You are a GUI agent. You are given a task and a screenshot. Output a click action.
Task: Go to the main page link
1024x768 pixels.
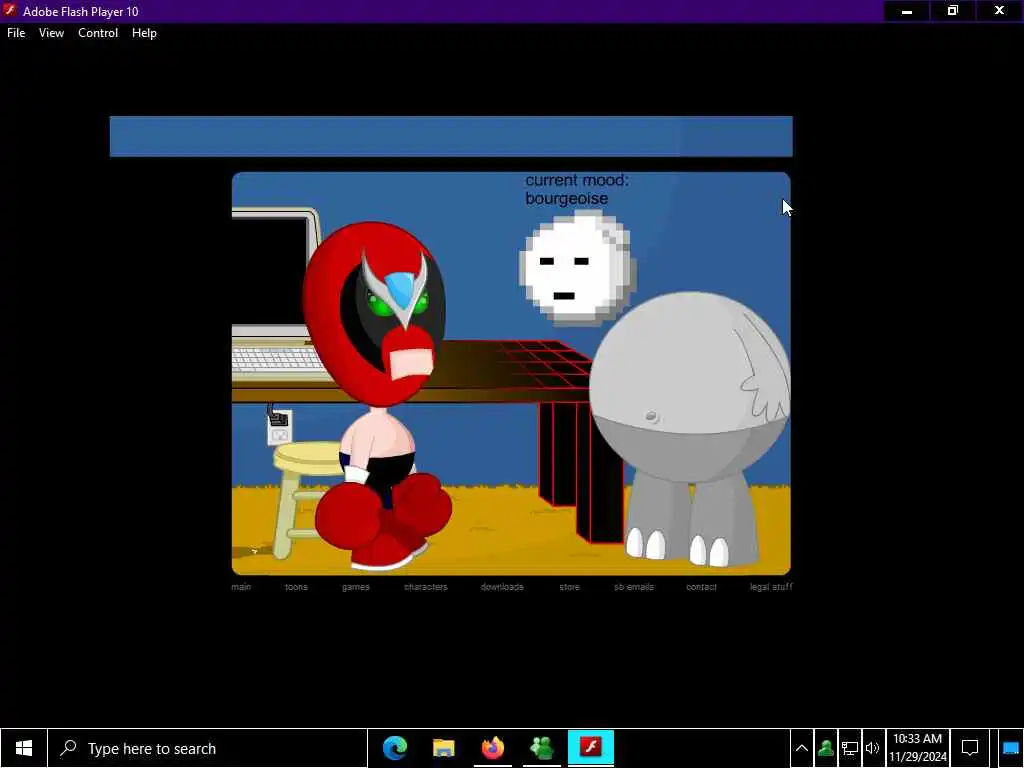pos(241,586)
